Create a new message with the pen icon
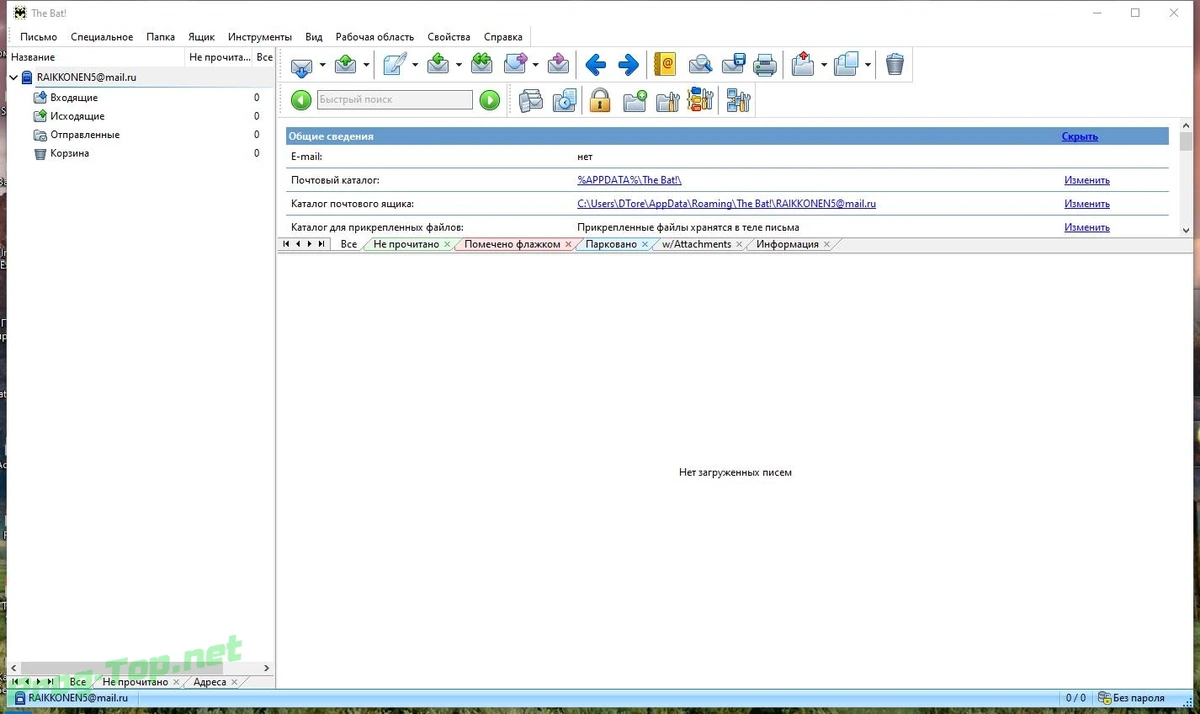The width and height of the screenshot is (1200, 714). coord(395,65)
